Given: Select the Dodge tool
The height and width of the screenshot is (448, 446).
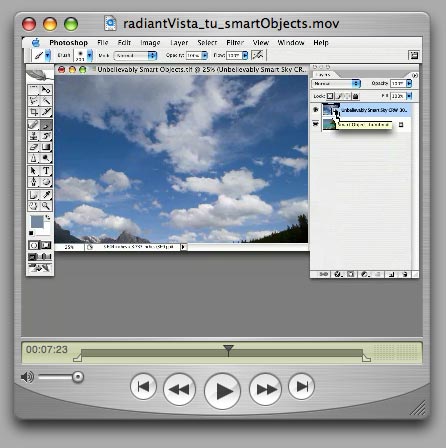Looking at the screenshot, I should click(46, 158).
